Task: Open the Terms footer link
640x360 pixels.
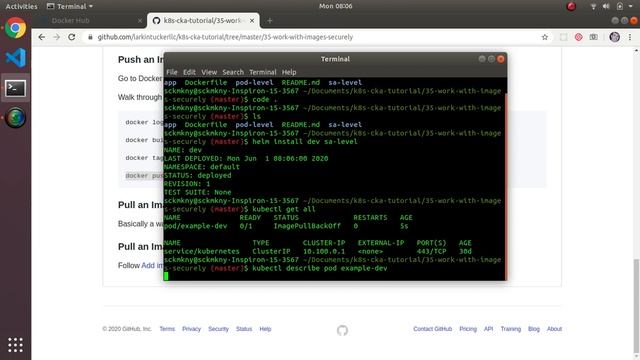Action: (167, 329)
